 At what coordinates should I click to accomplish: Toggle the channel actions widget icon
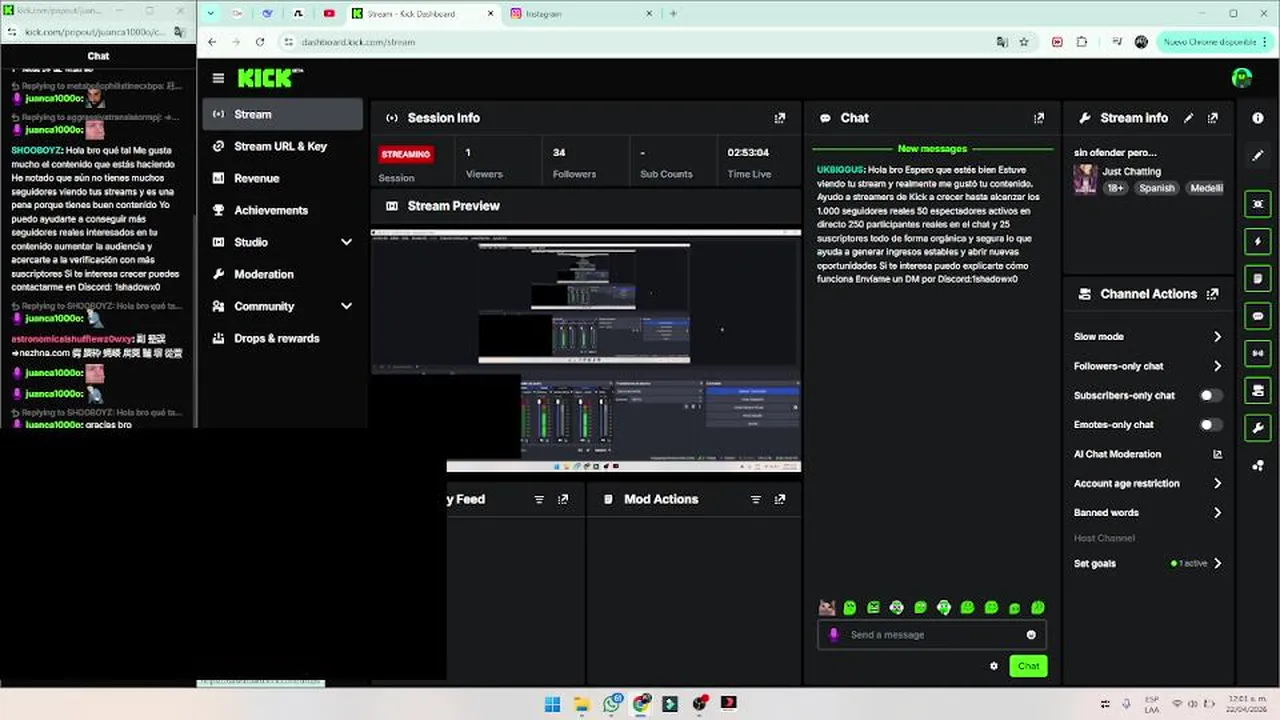tap(1258, 390)
